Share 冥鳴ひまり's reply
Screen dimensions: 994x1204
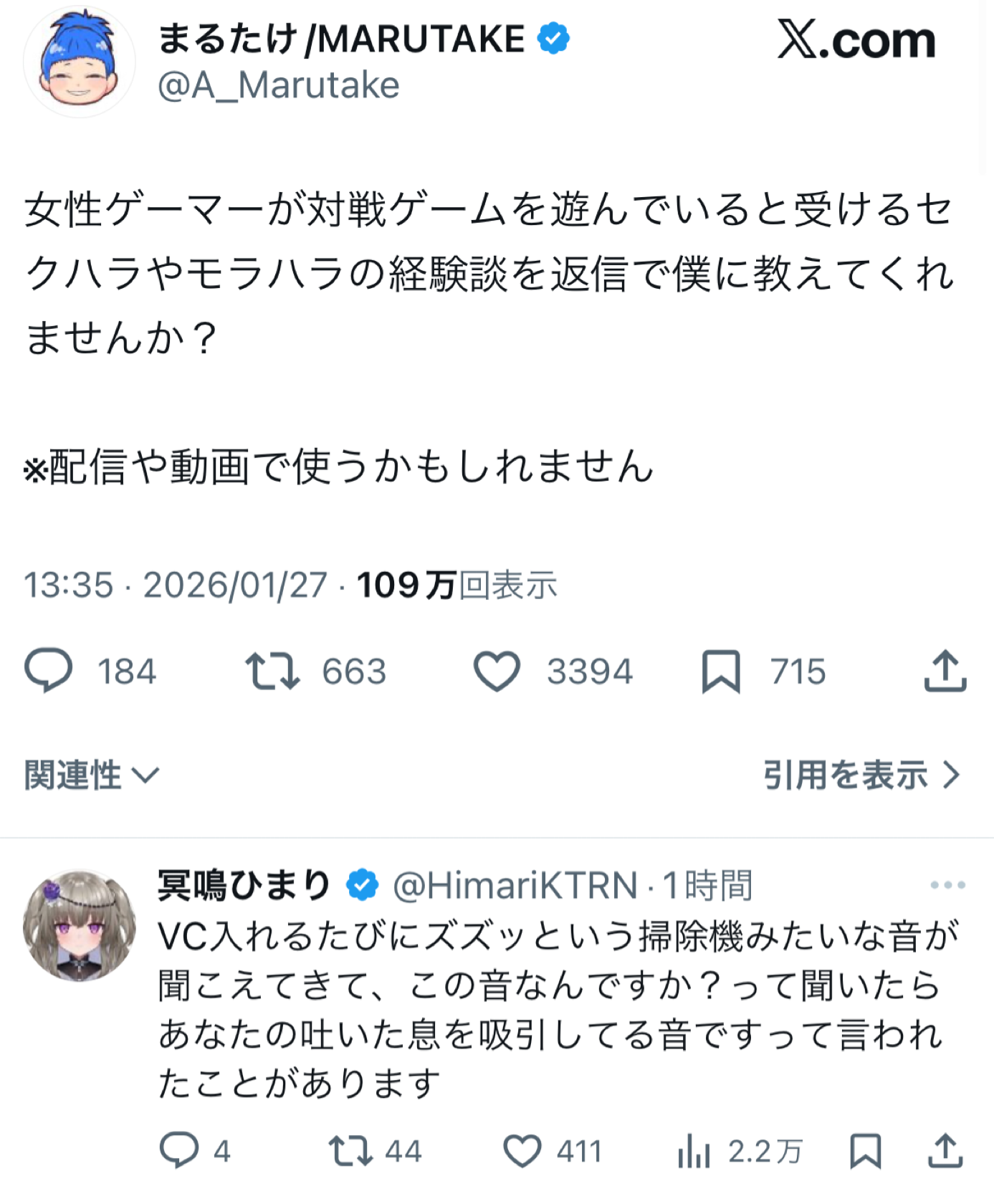tap(946, 1150)
